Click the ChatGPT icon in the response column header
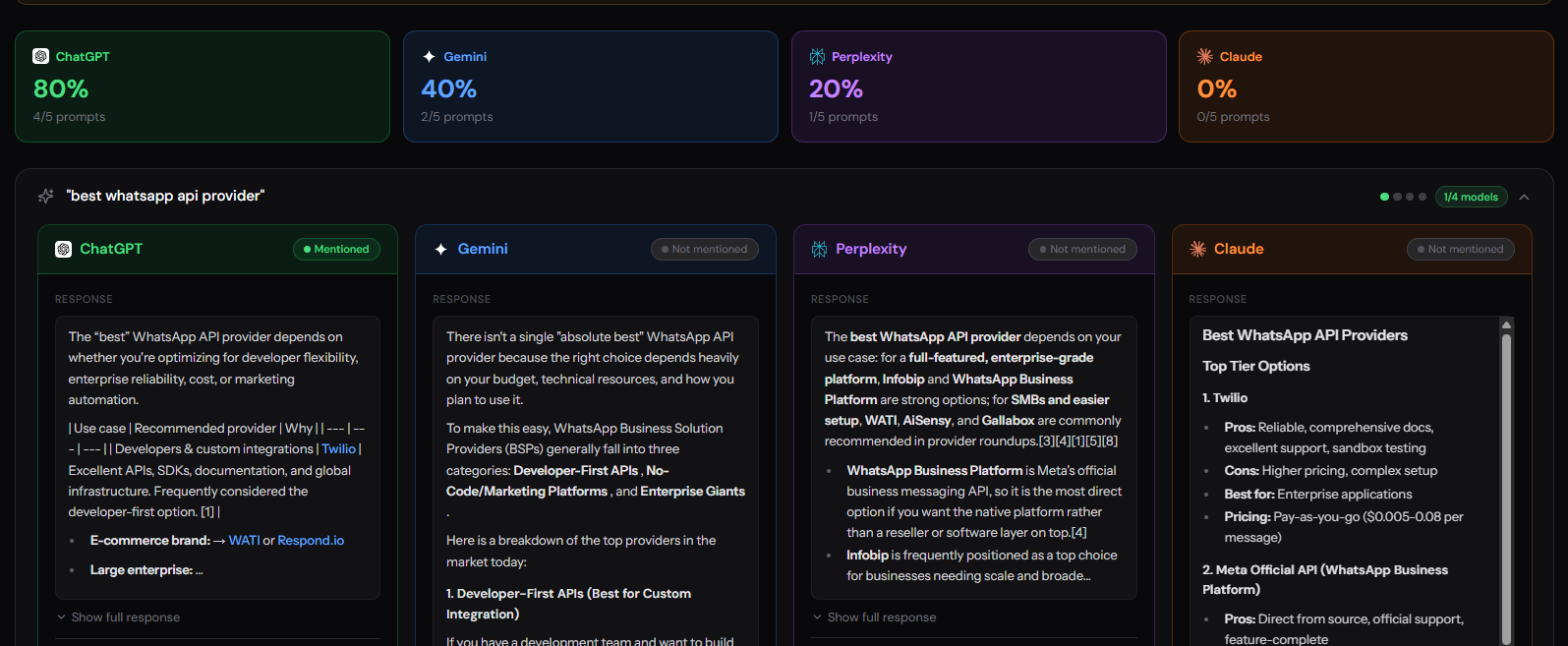 point(63,249)
